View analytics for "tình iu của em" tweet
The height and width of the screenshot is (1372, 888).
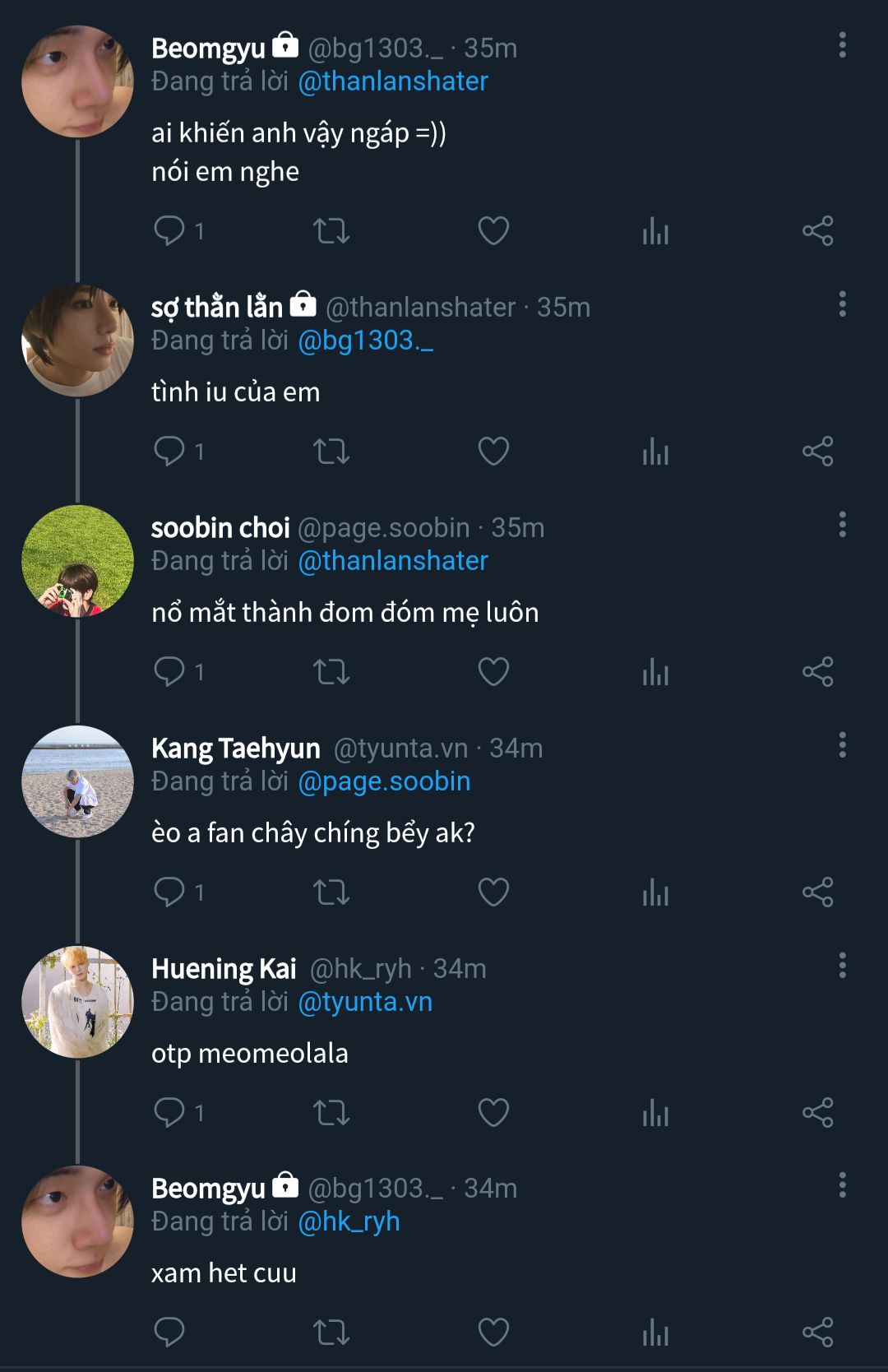[655, 452]
